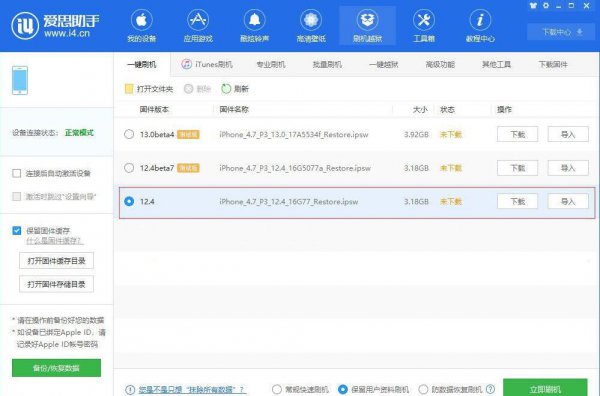
Task: Click 导入 for 13.0beta4 firmware
Action: 568,134
